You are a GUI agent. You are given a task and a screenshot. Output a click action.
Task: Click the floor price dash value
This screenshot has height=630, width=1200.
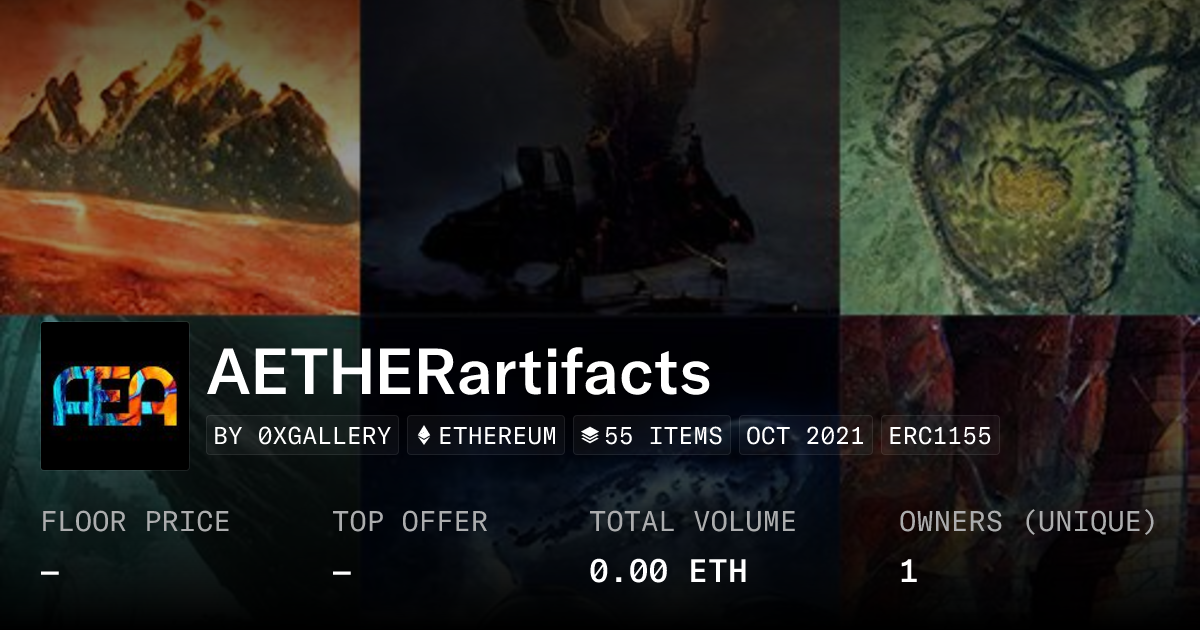(x=50, y=572)
